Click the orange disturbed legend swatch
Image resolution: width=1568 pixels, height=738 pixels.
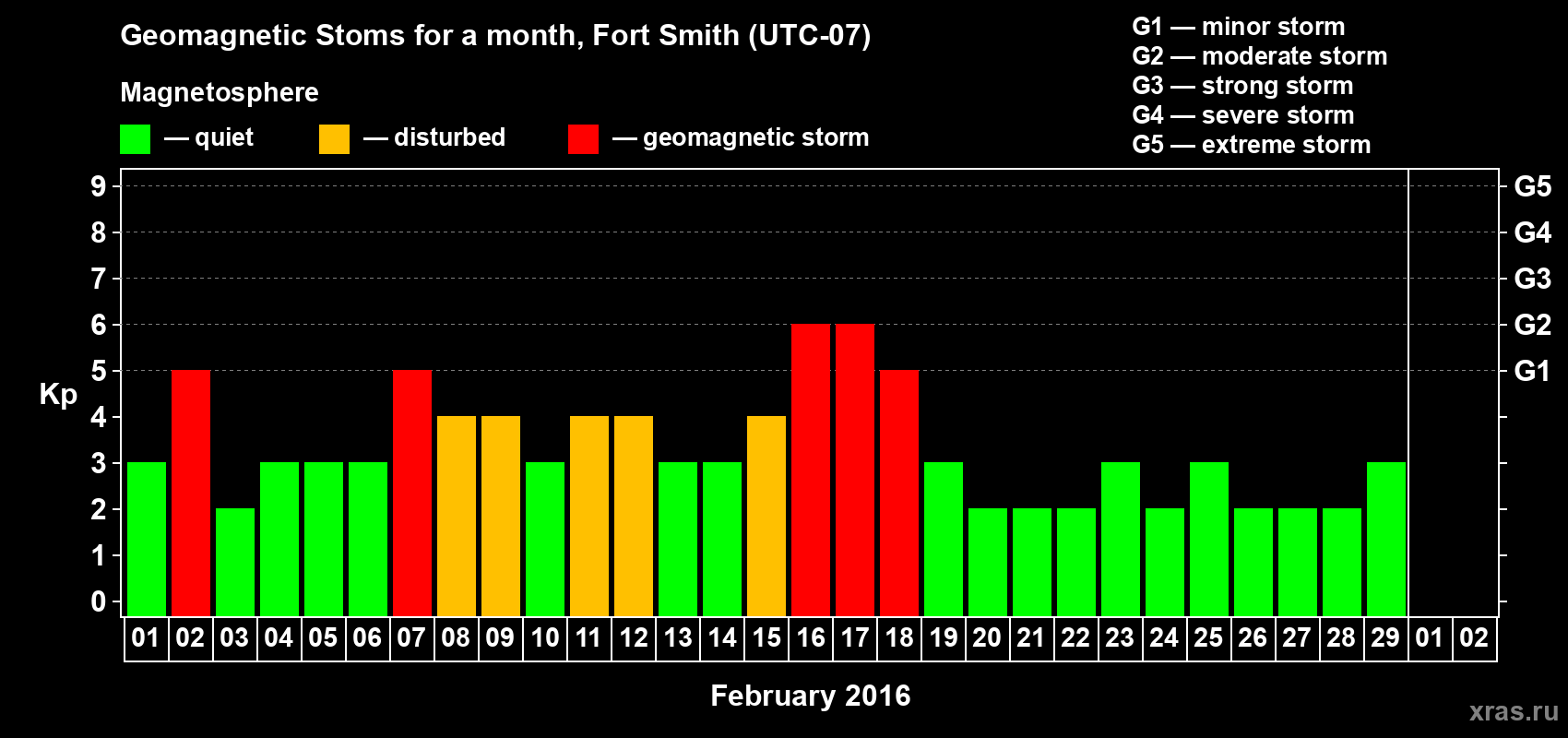point(334,139)
